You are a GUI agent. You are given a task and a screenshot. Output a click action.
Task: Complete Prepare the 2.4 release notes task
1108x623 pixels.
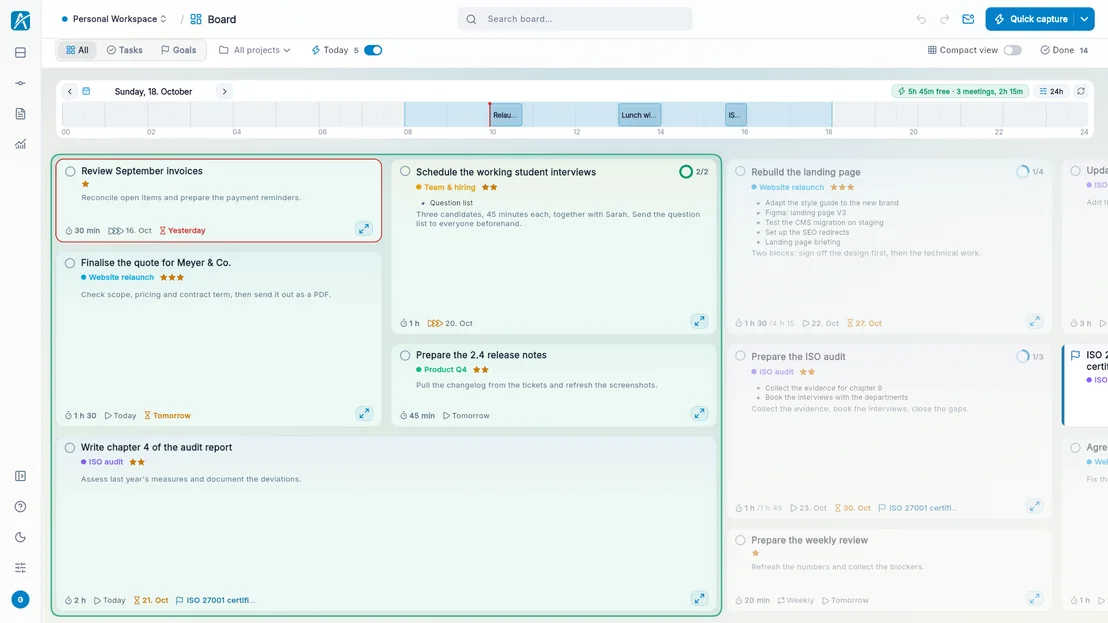pos(405,356)
